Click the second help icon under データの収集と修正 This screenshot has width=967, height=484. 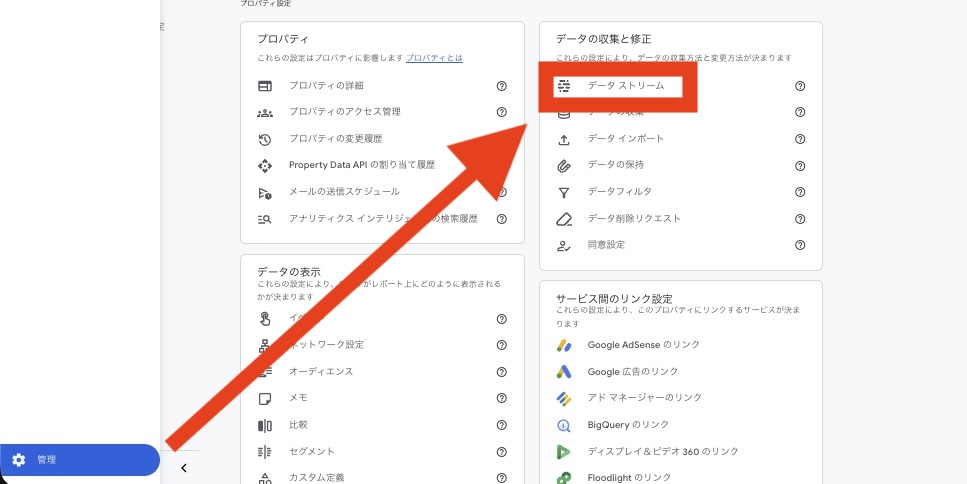pos(800,112)
